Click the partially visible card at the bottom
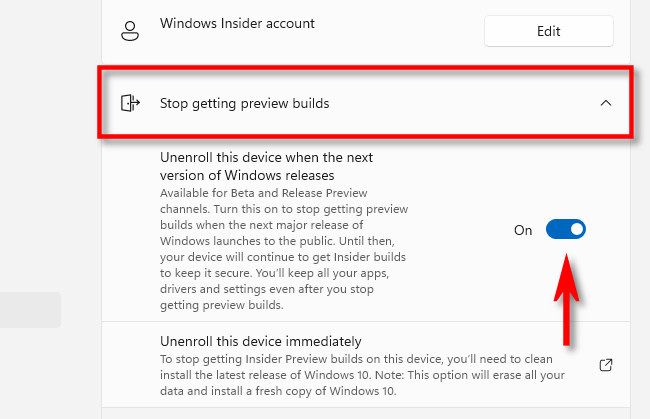The width and height of the screenshot is (650, 419). (370, 413)
